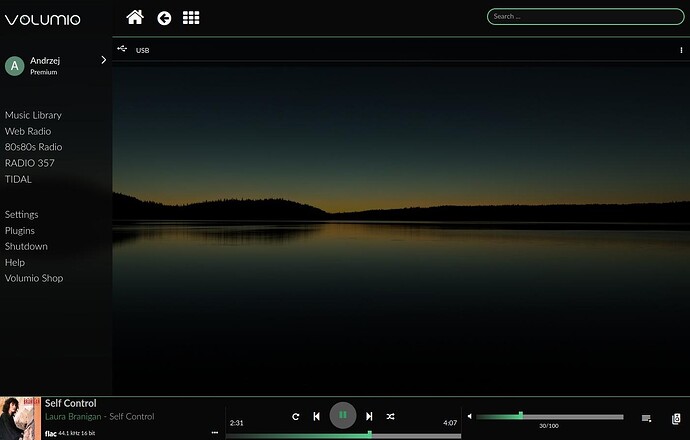Screen dimensions: 690x440
Task: Skip to the next track
Action: [369, 416]
